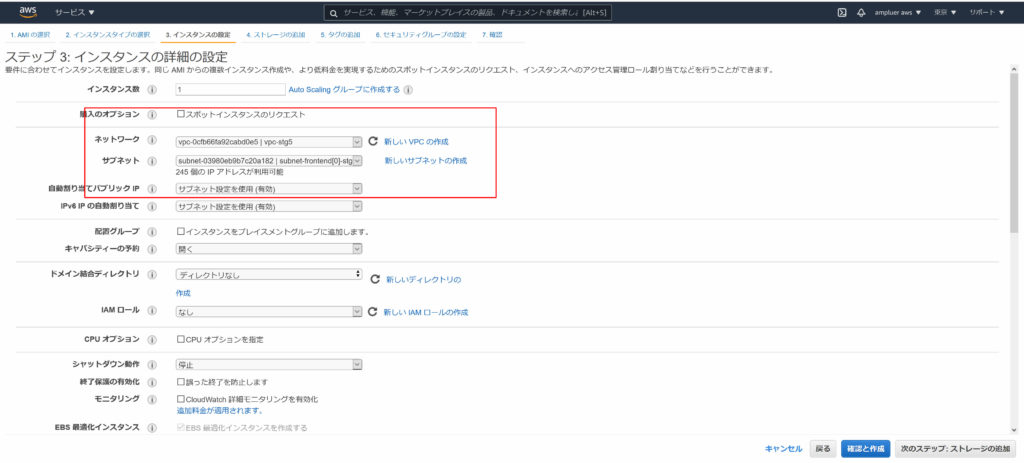Click 新しいサブネットの作成 link
The image size is (1024, 463).
point(425,160)
